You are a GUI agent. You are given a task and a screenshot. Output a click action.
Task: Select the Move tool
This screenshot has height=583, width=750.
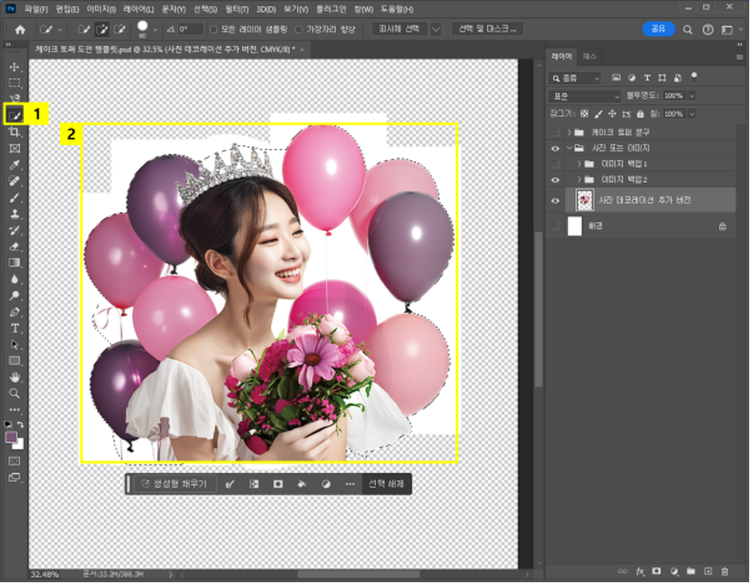(14, 65)
